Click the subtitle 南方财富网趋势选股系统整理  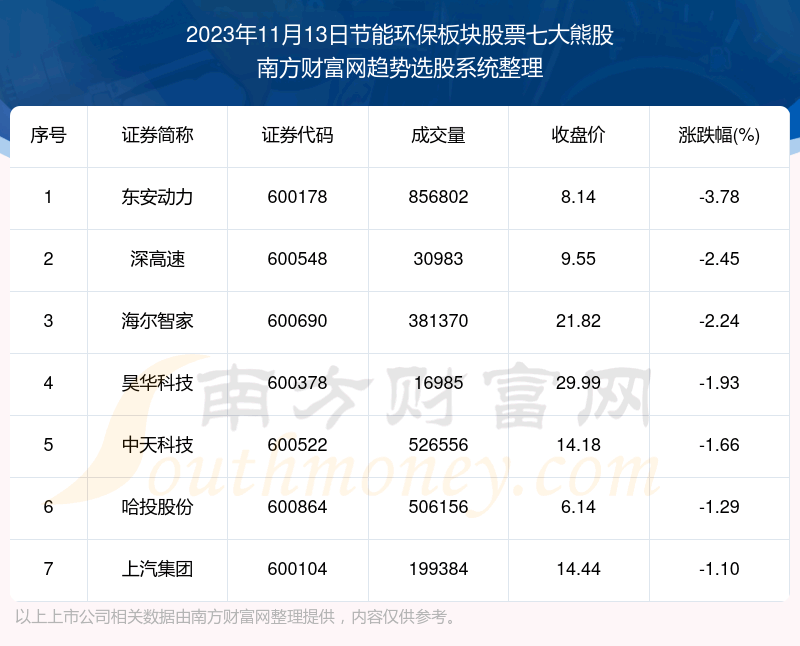click(x=400, y=68)
